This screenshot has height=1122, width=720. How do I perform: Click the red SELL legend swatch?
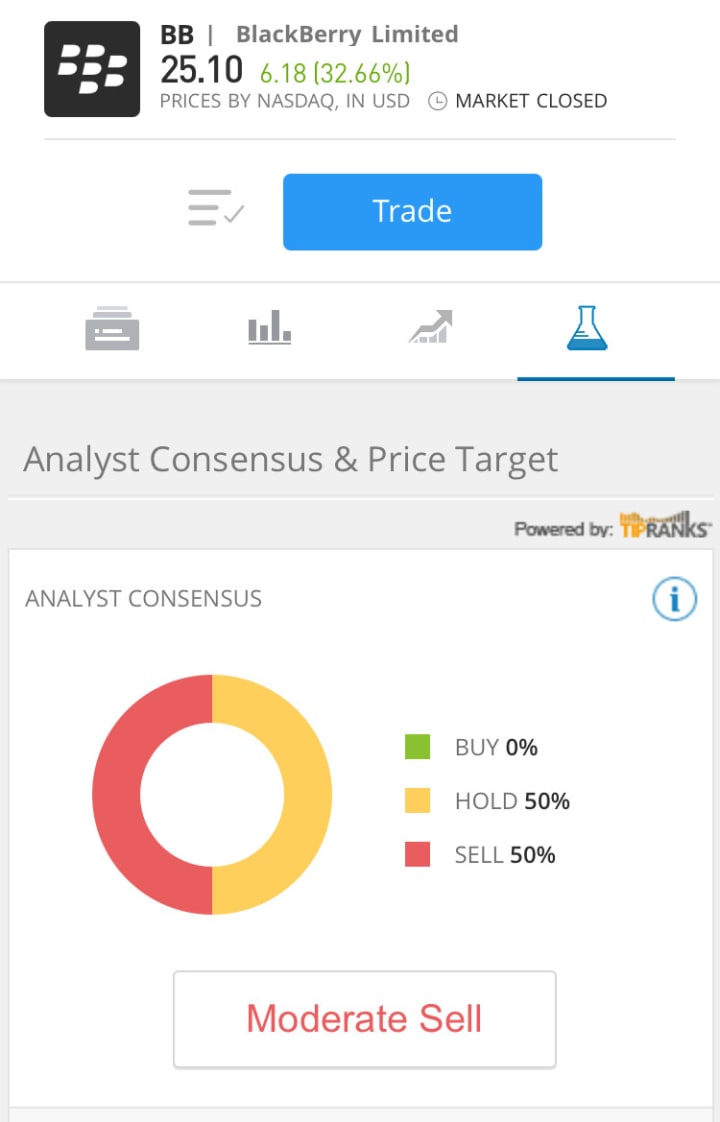pos(417,855)
